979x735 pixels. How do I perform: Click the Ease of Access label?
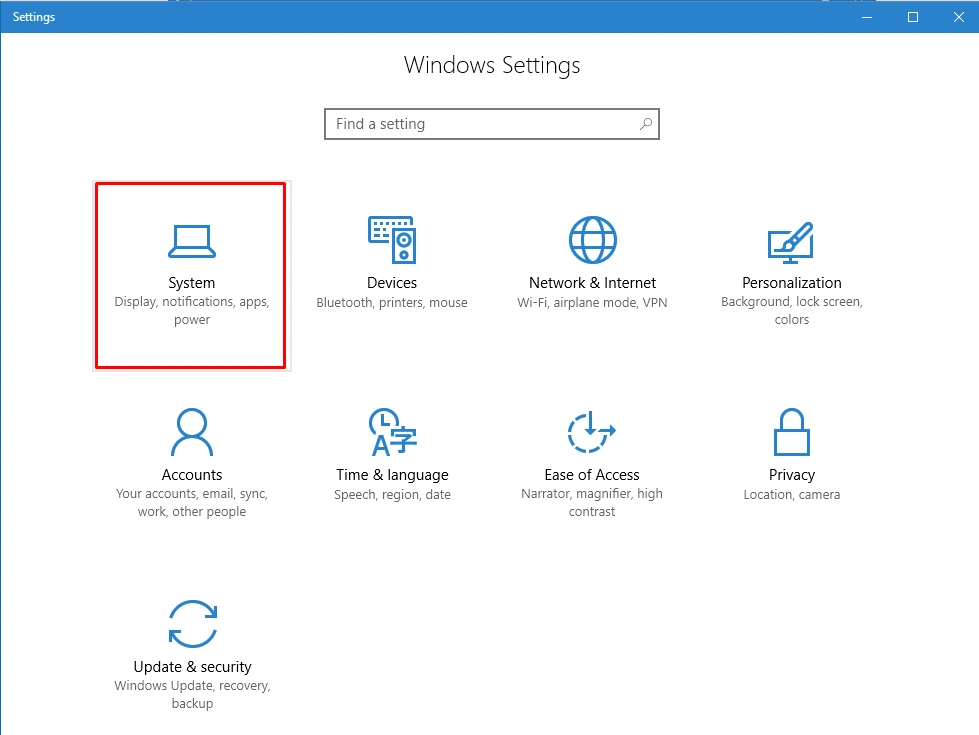[592, 475]
